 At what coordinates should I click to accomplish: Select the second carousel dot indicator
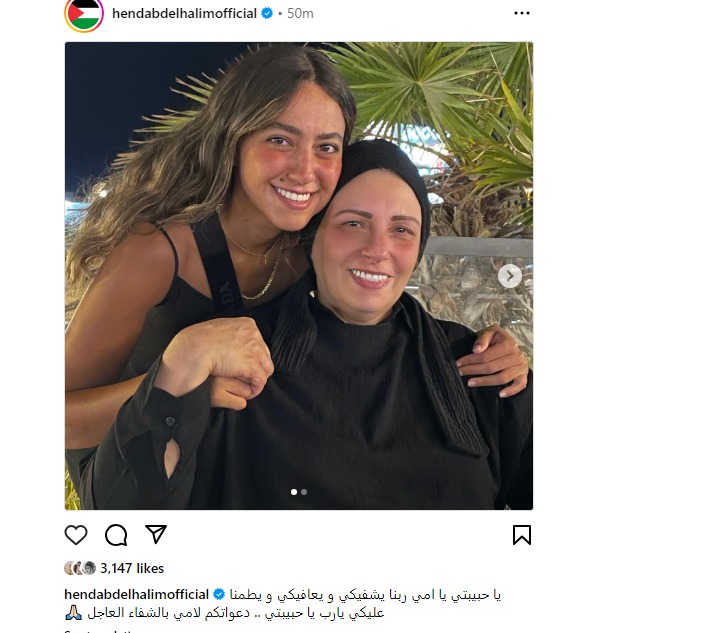tap(304, 492)
